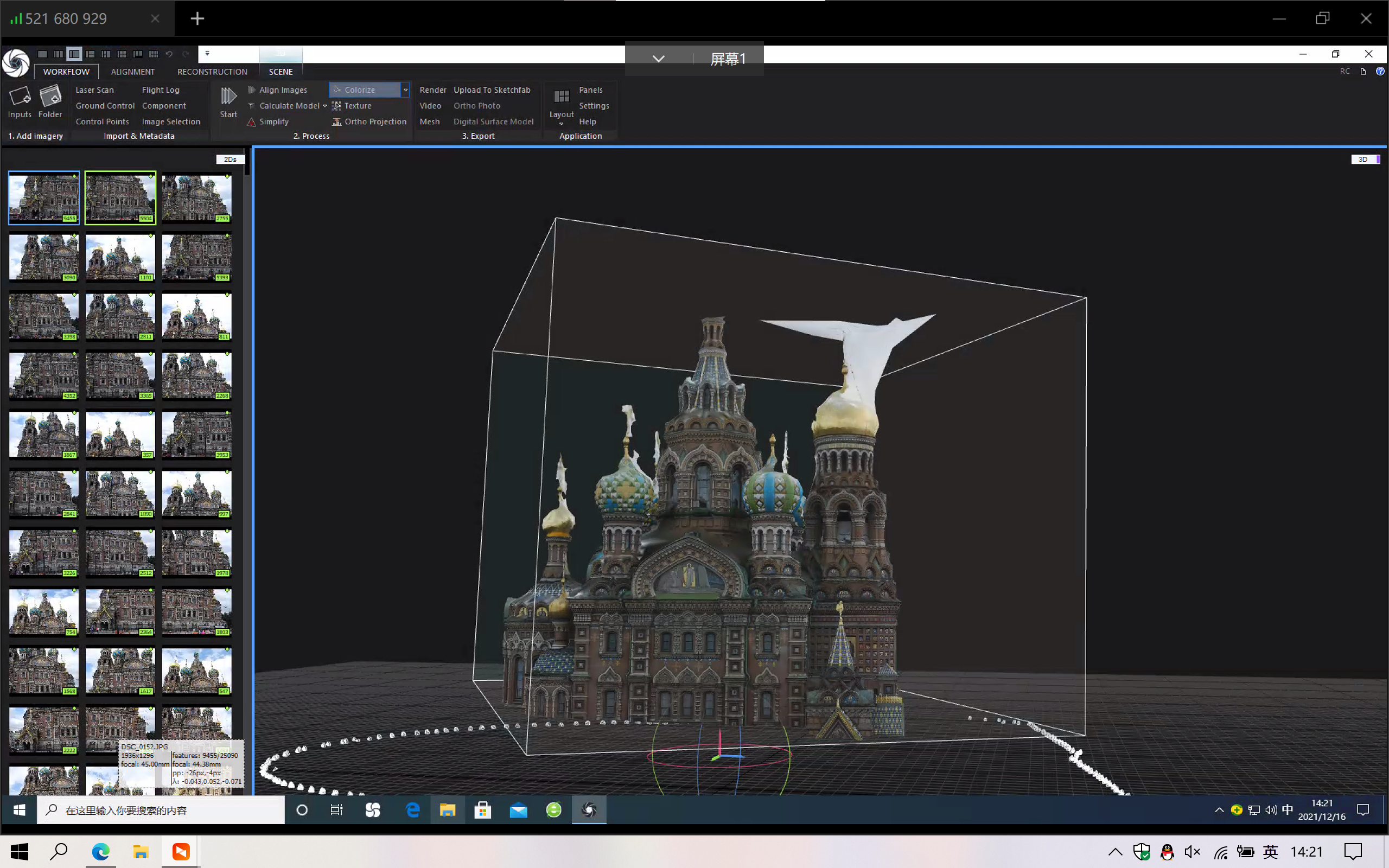Open the Layout dropdown chevron
Screen dimensions: 1389x868
562,124
